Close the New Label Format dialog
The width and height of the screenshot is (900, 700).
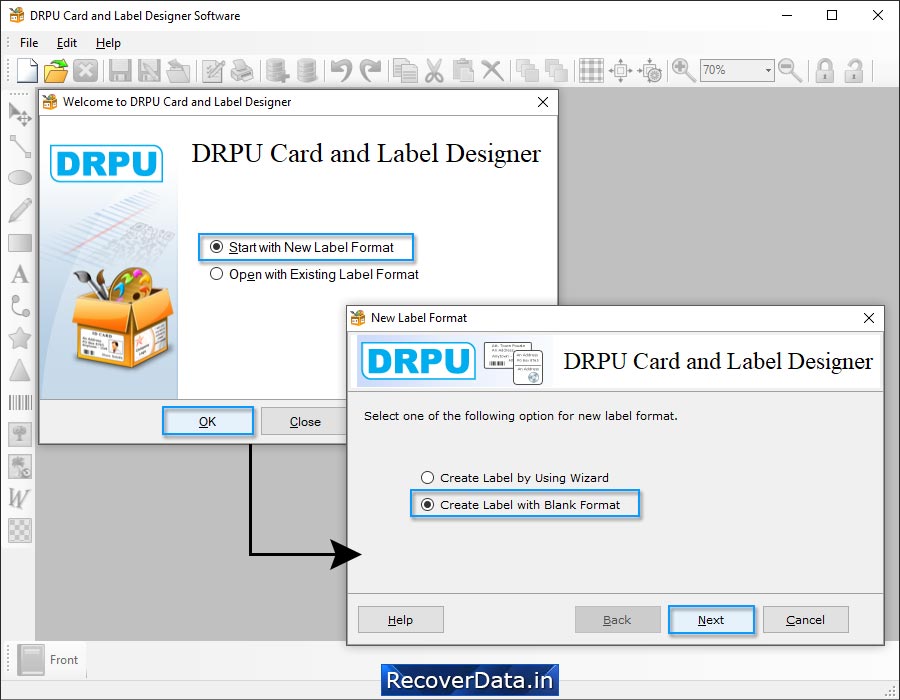coord(868,318)
